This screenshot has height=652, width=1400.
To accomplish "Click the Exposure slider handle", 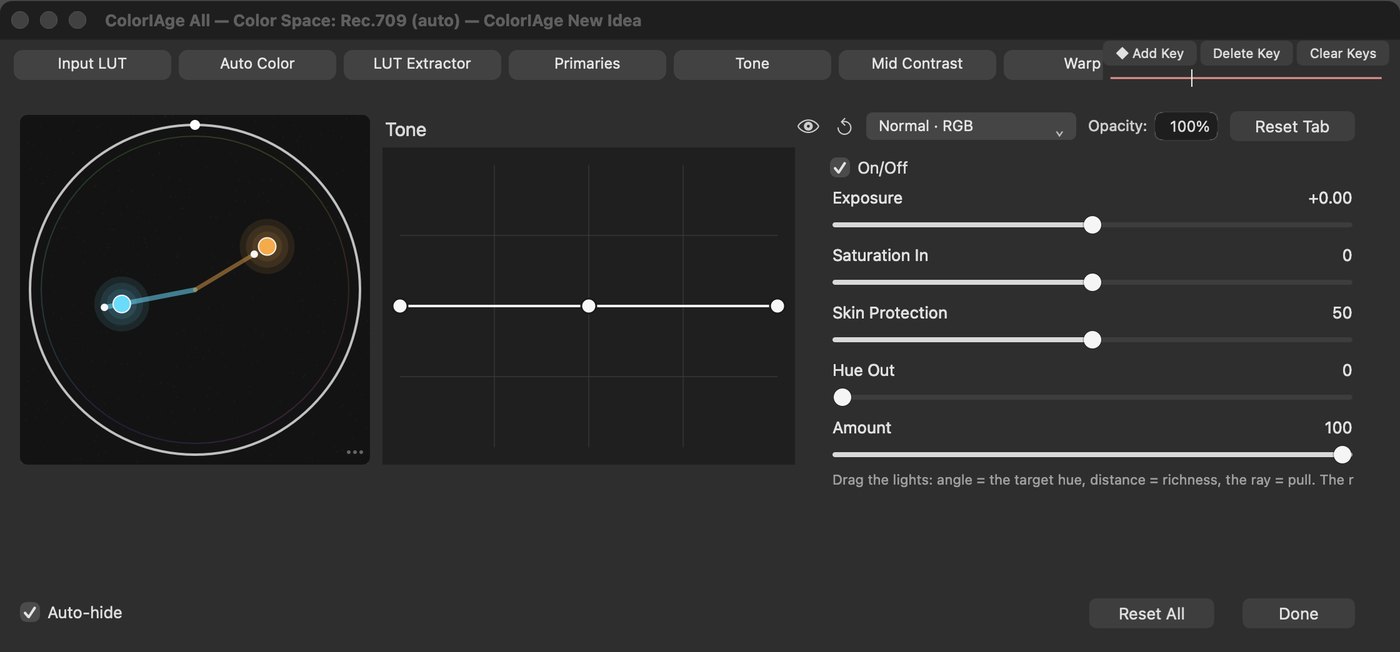I will [x=1092, y=225].
